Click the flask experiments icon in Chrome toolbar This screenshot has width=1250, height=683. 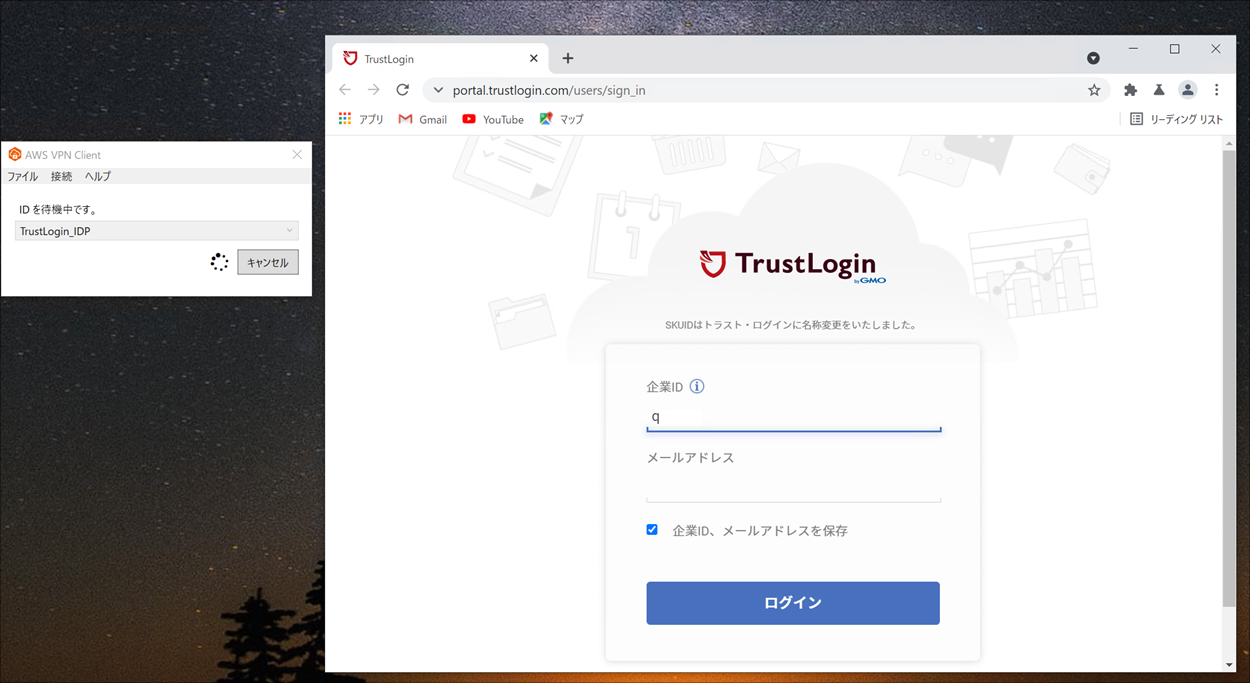pyautogui.click(x=1159, y=90)
